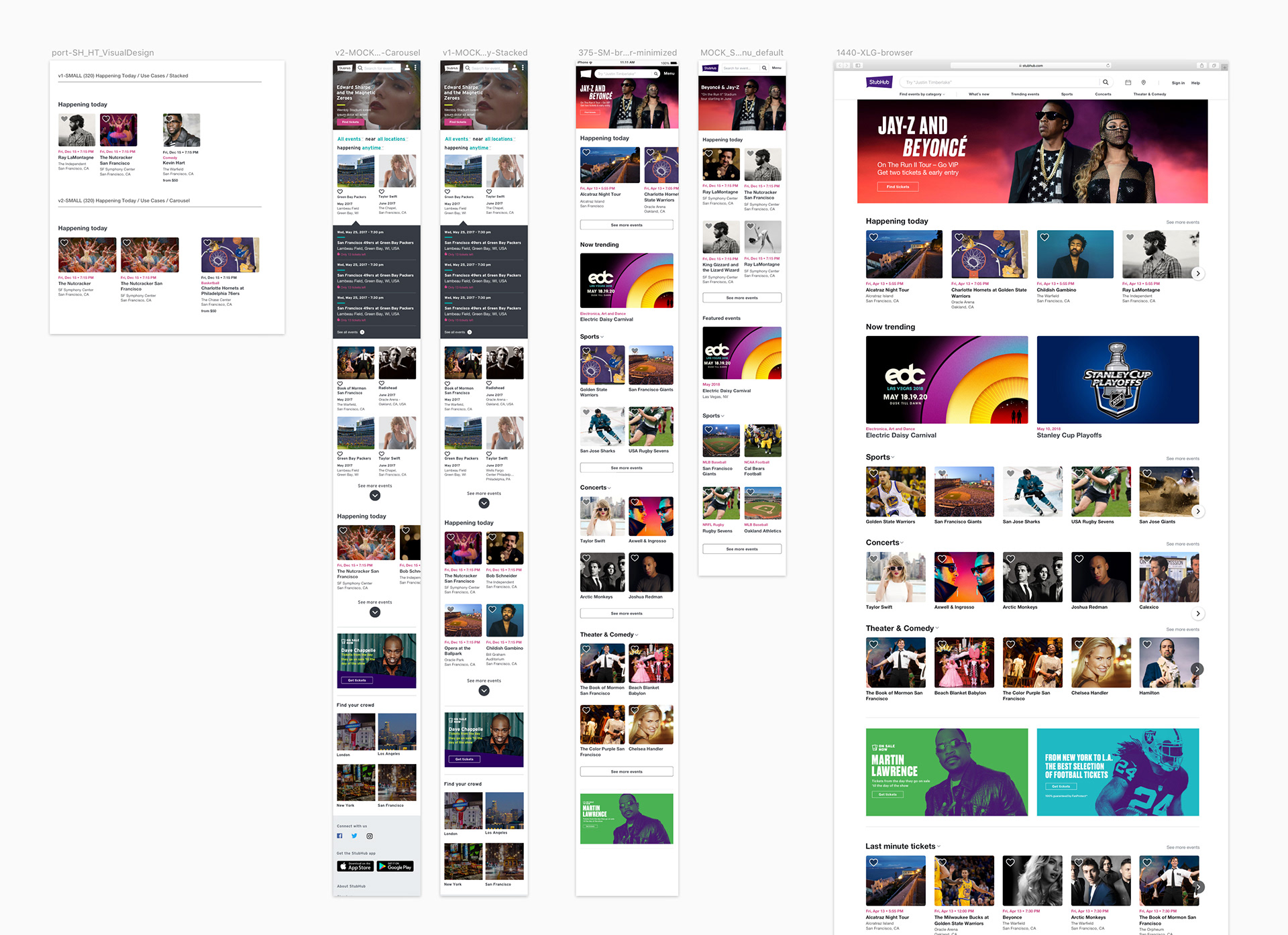Click the Safari reload icon in address bar
Viewport: 1288px width, 935px height.
pos(1108,66)
